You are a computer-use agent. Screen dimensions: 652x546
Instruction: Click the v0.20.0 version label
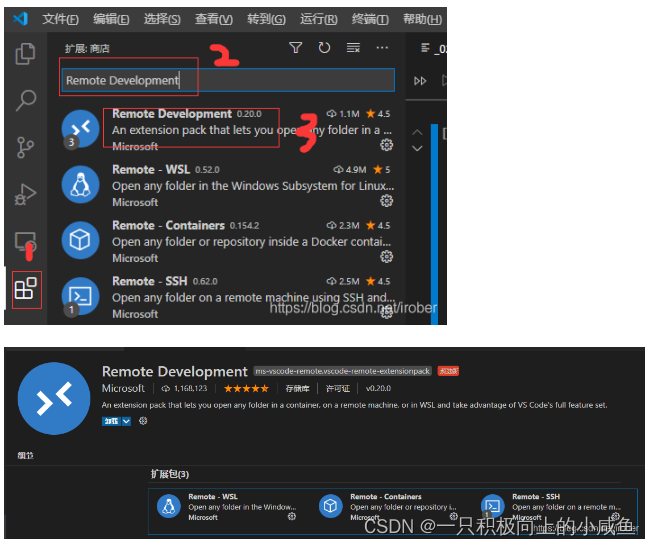(378, 388)
